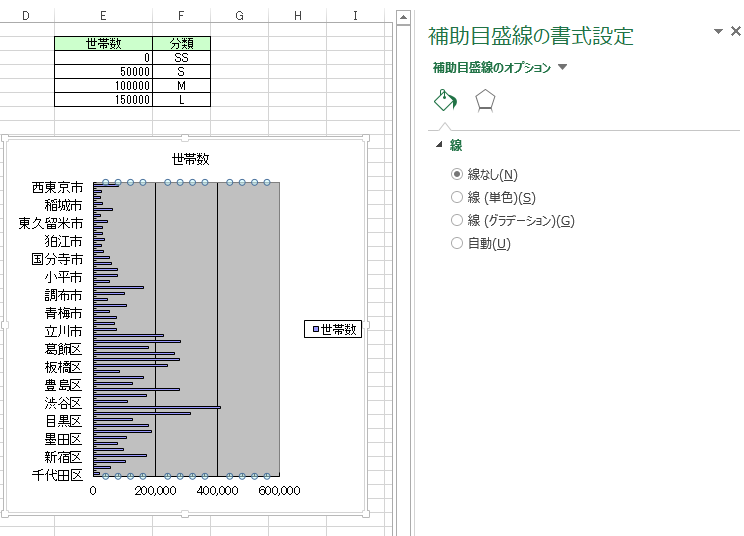Close the 補助目盛線の書式設定 pane

(x=736, y=32)
